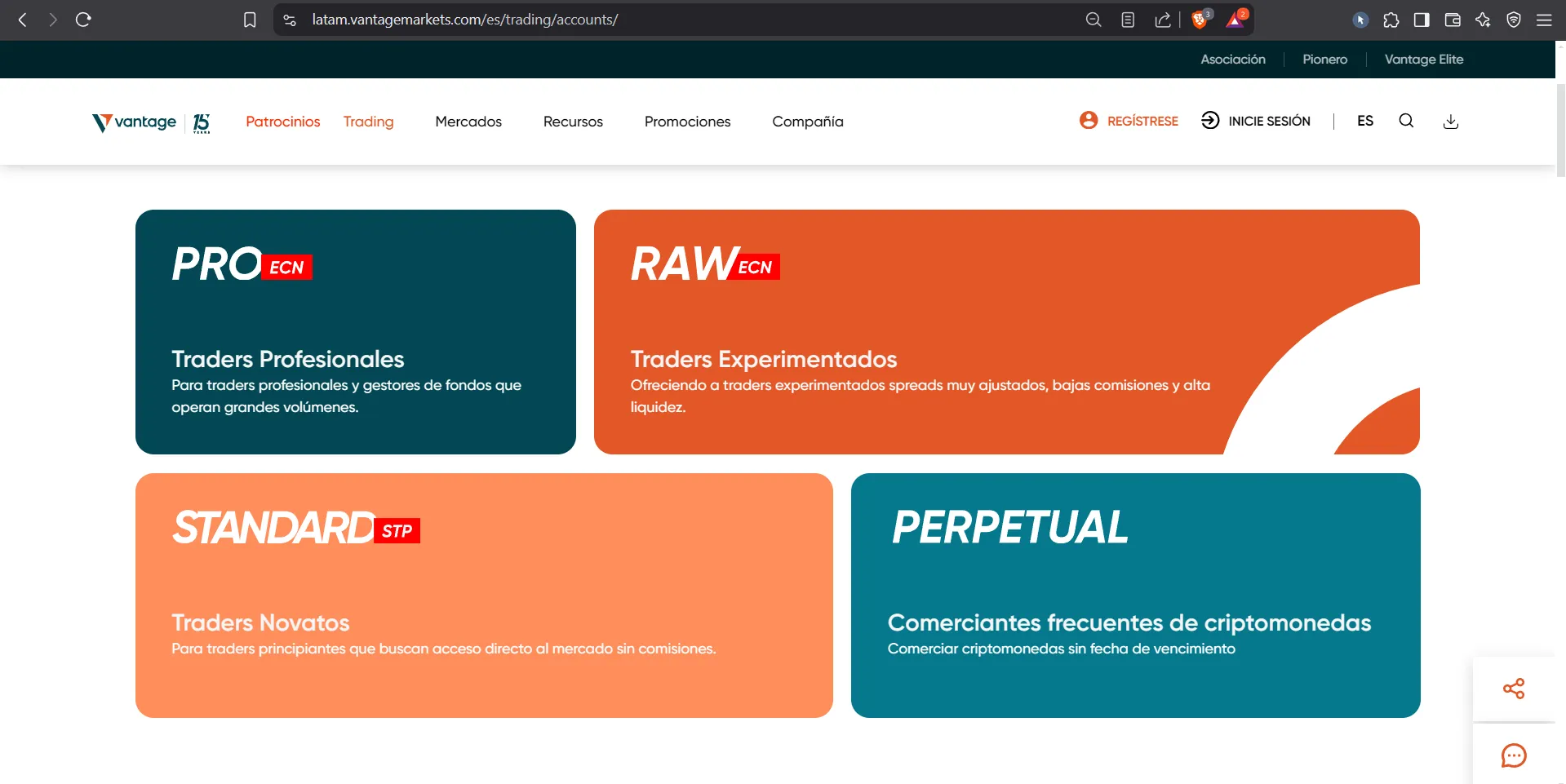This screenshot has width=1566, height=784.
Task: Open the page zoom control
Action: coord(1094,20)
